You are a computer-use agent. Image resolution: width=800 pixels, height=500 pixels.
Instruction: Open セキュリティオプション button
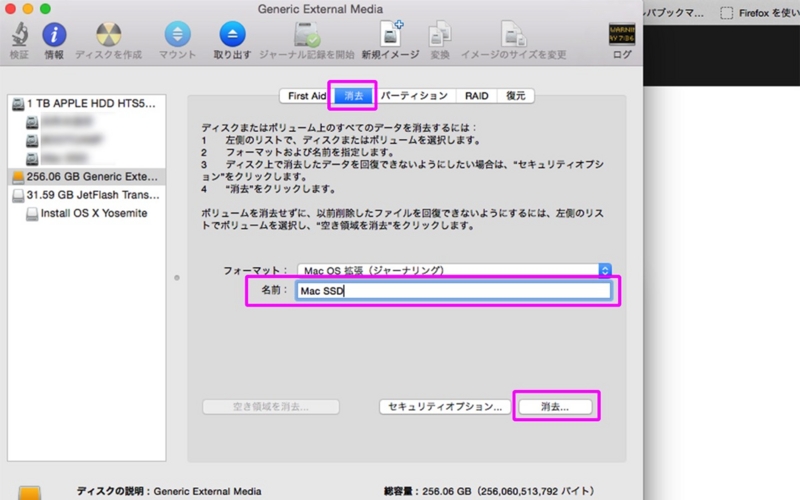click(x=445, y=407)
